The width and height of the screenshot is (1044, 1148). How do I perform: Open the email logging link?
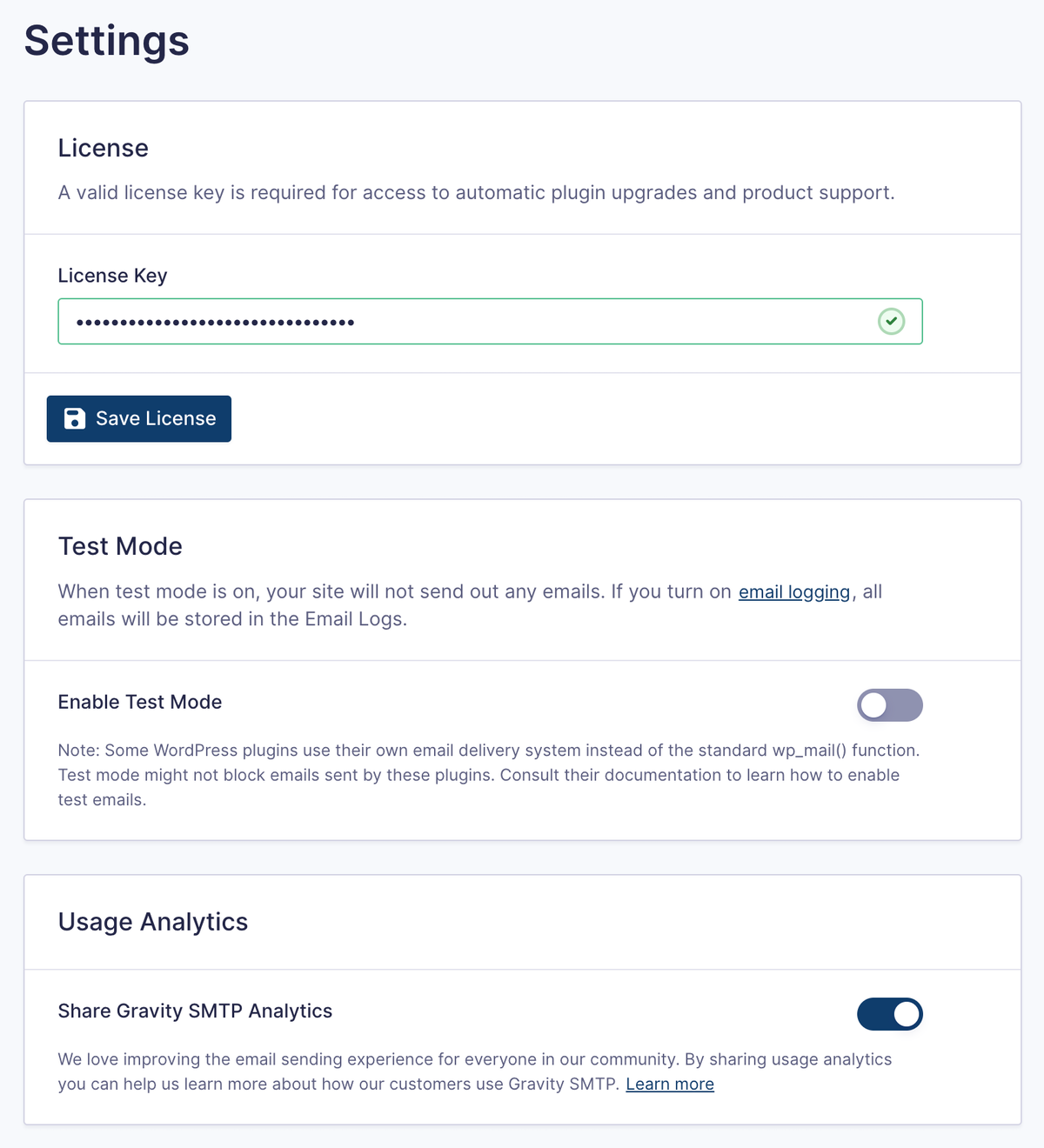793,591
